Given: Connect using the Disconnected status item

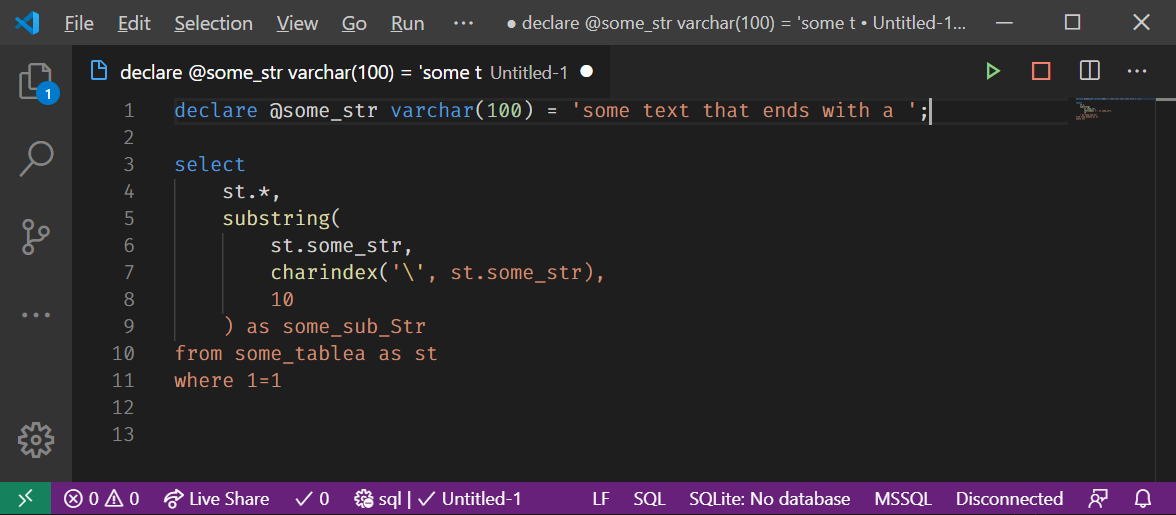Looking at the screenshot, I should (1009, 499).
